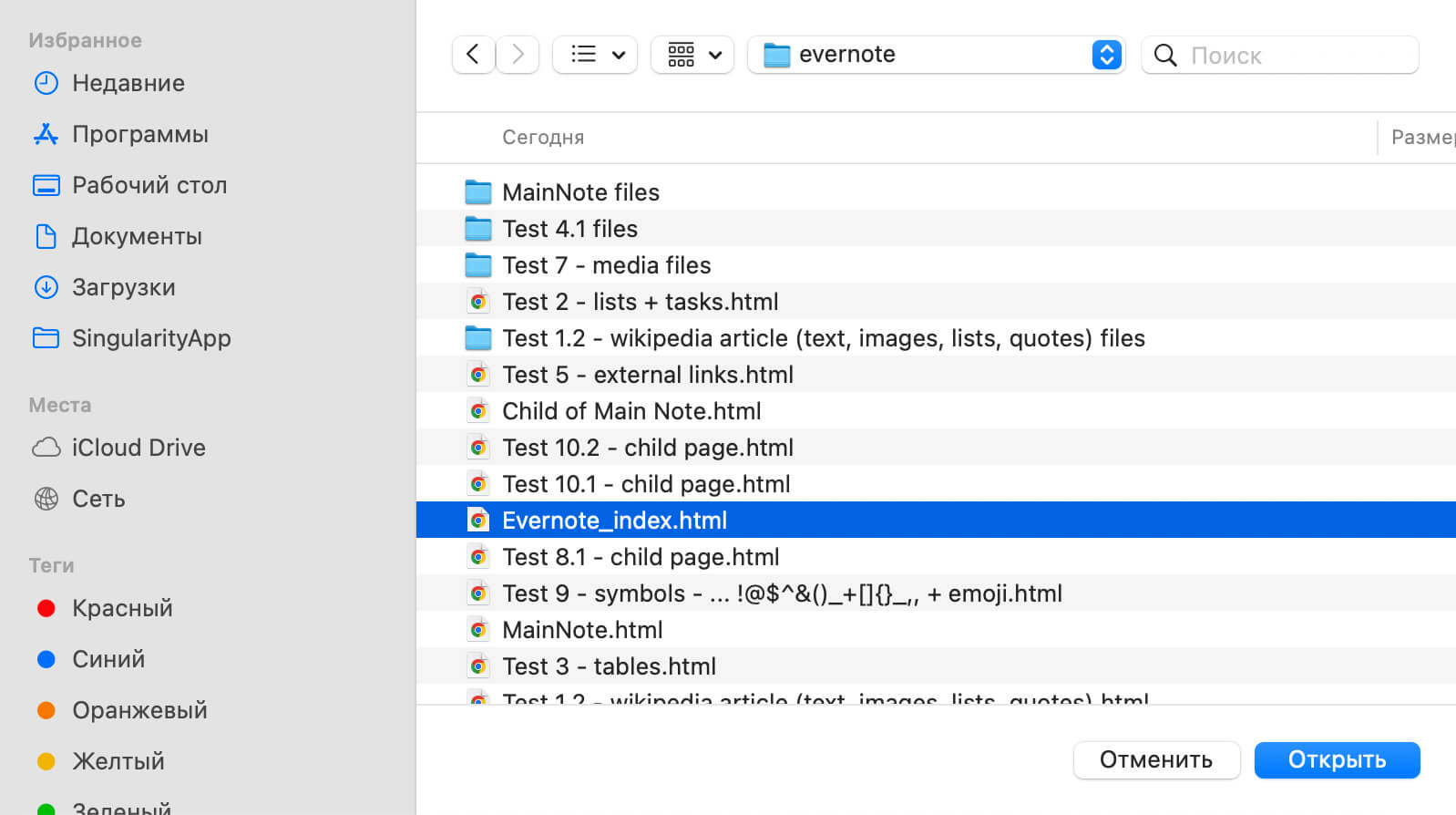Image resolution: width=1456 pixels, height=815 pixels.
Task: Select the SingularityApp sidebar folder
Action: tap(151, 338)
